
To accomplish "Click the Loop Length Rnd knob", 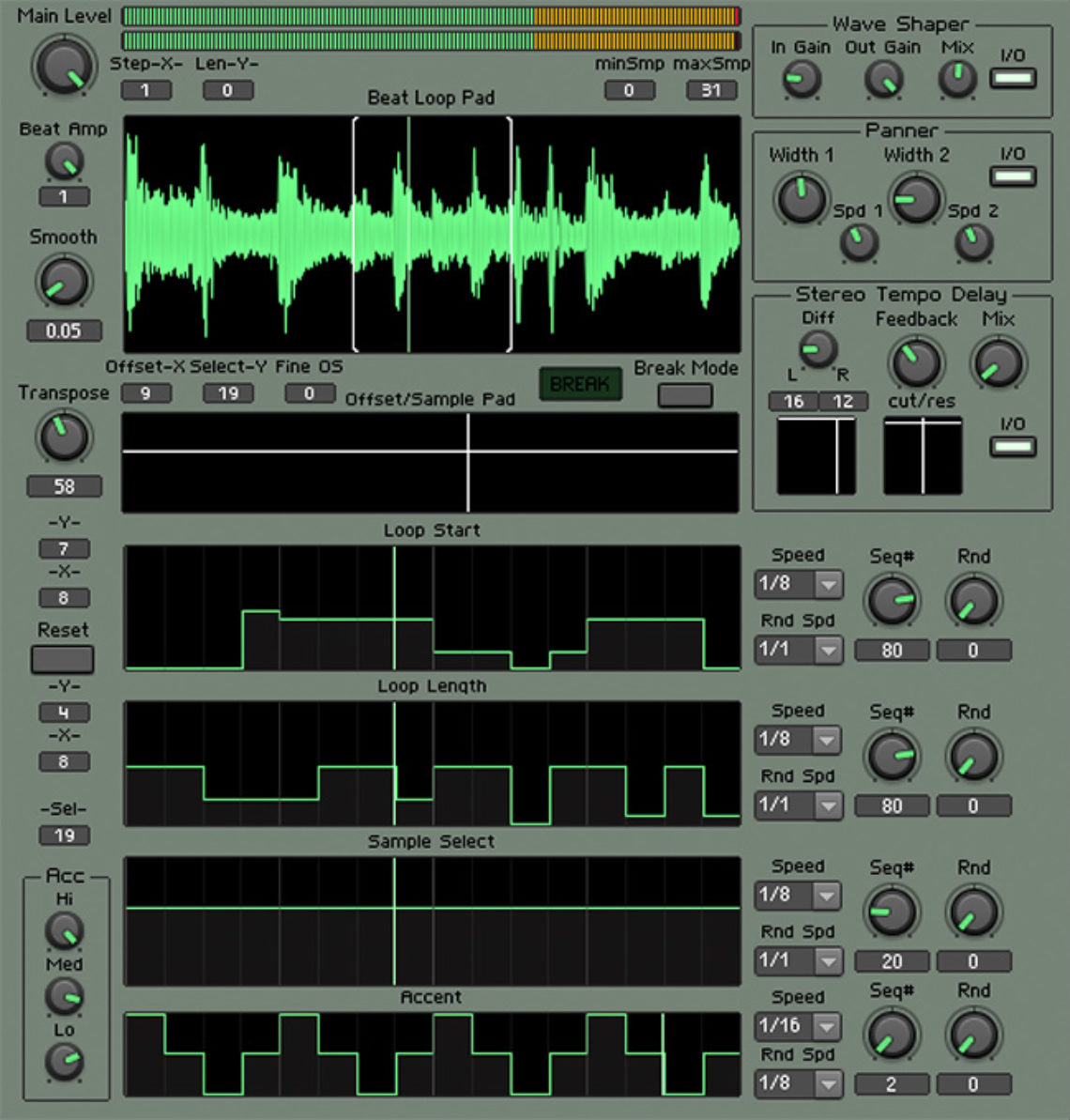I will pyautogui.click(x=973, y=757).
